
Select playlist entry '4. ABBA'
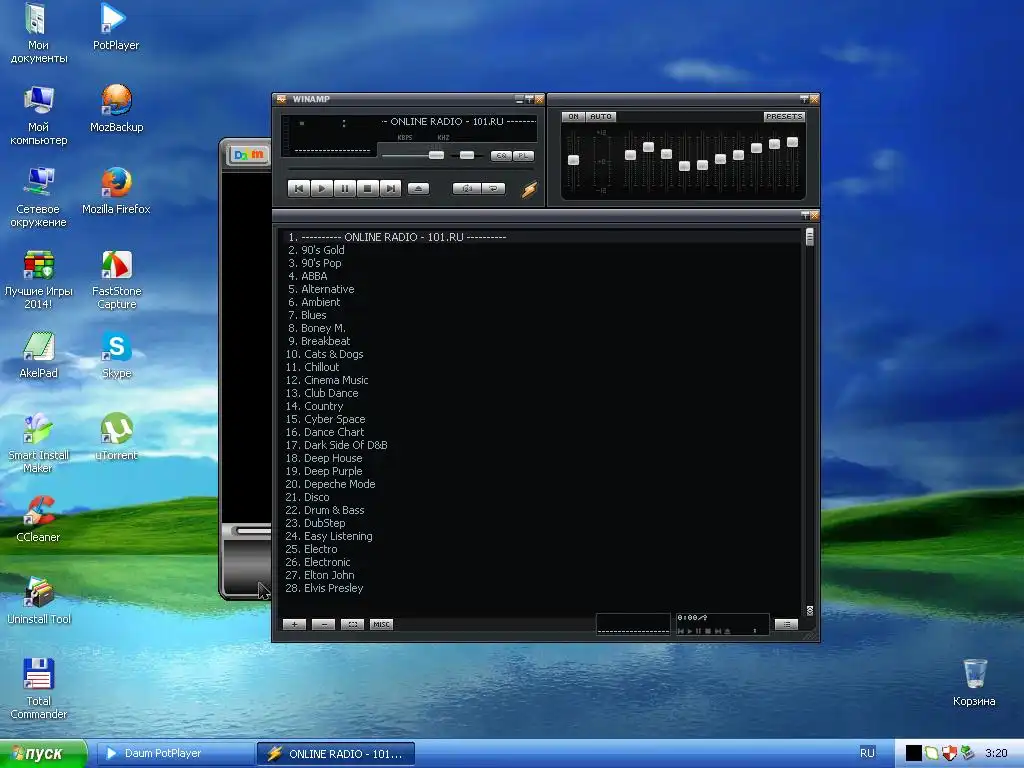click(541, 276)
